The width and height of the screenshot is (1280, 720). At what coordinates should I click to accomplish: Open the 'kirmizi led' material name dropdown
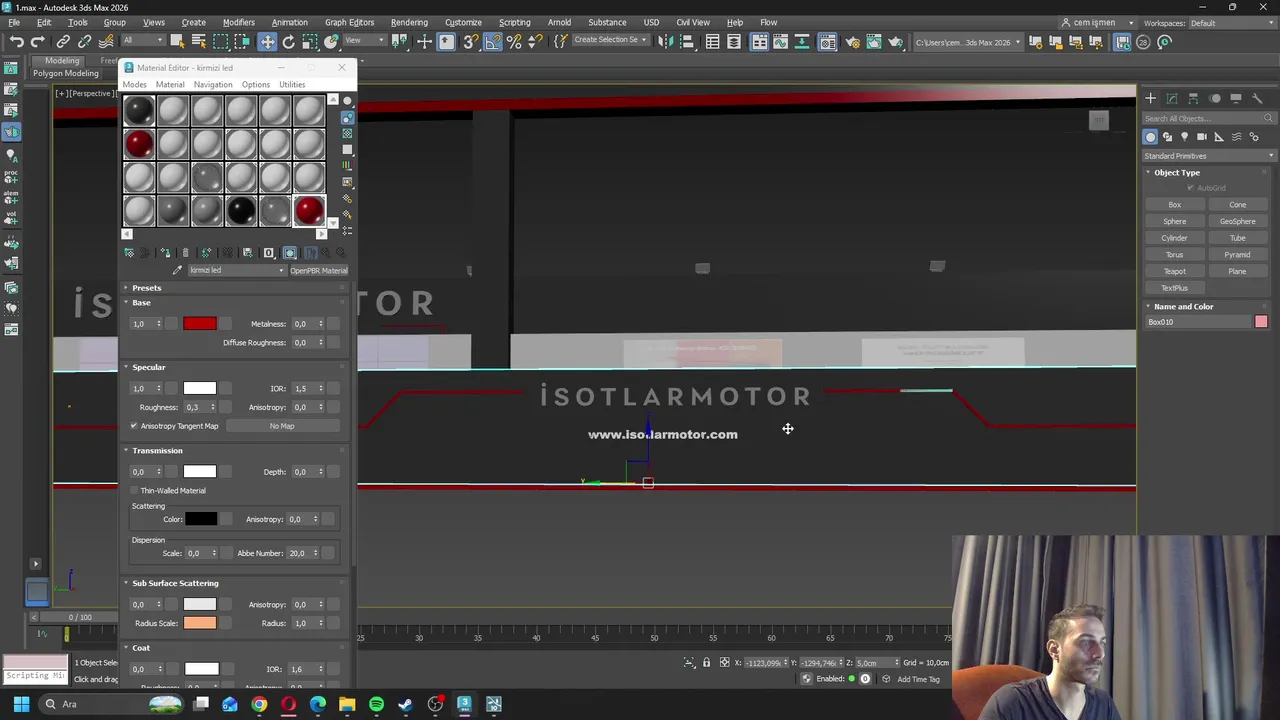tap(237, 270)
